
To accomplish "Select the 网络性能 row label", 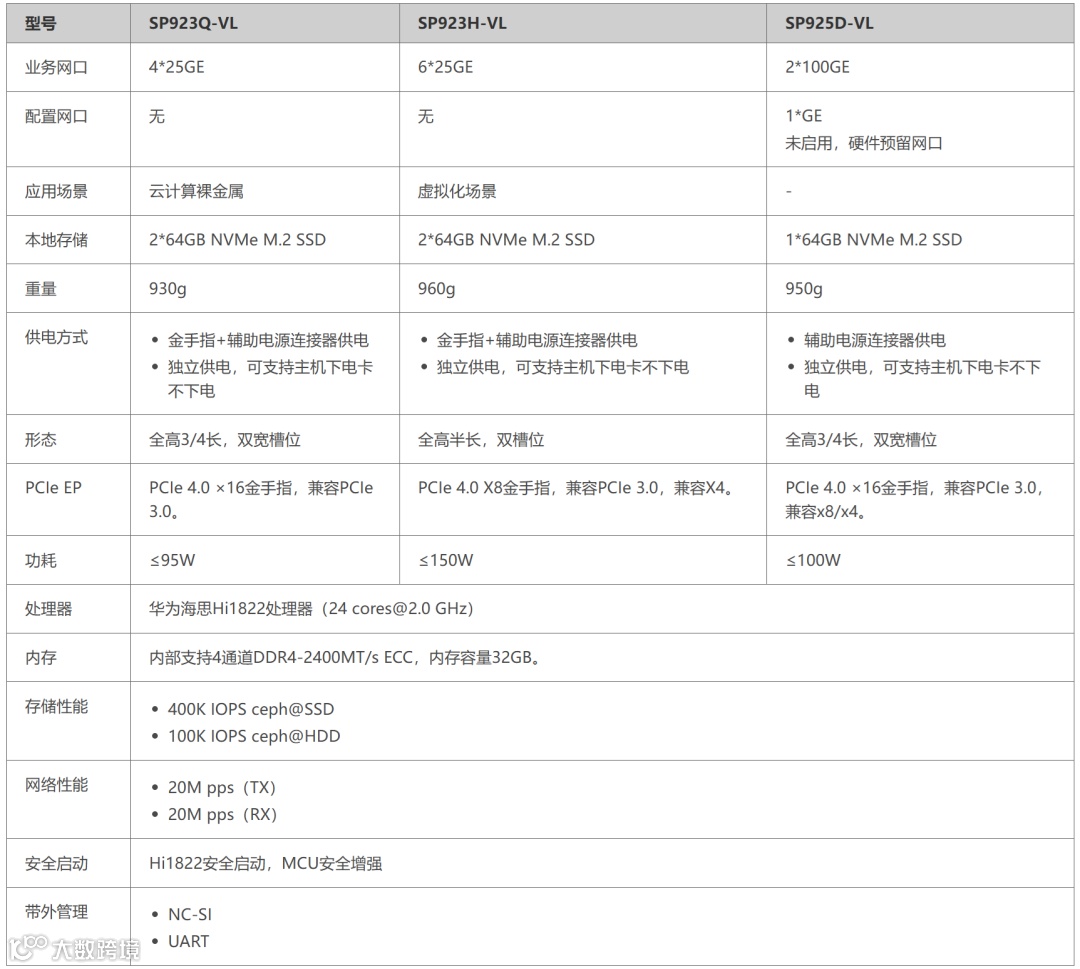I will click(x=56, y=785).
